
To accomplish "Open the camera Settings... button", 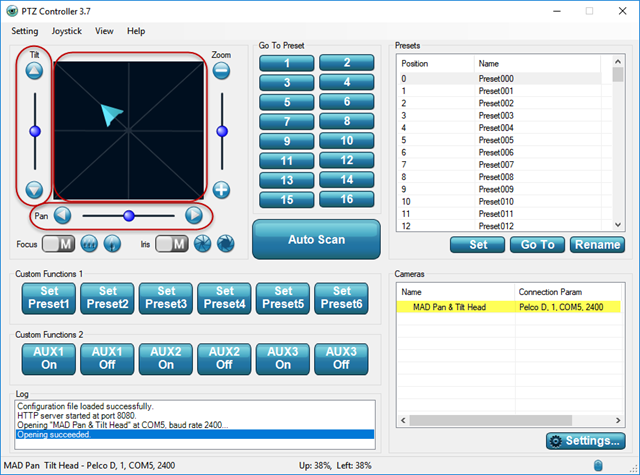I will click(586, 441).
